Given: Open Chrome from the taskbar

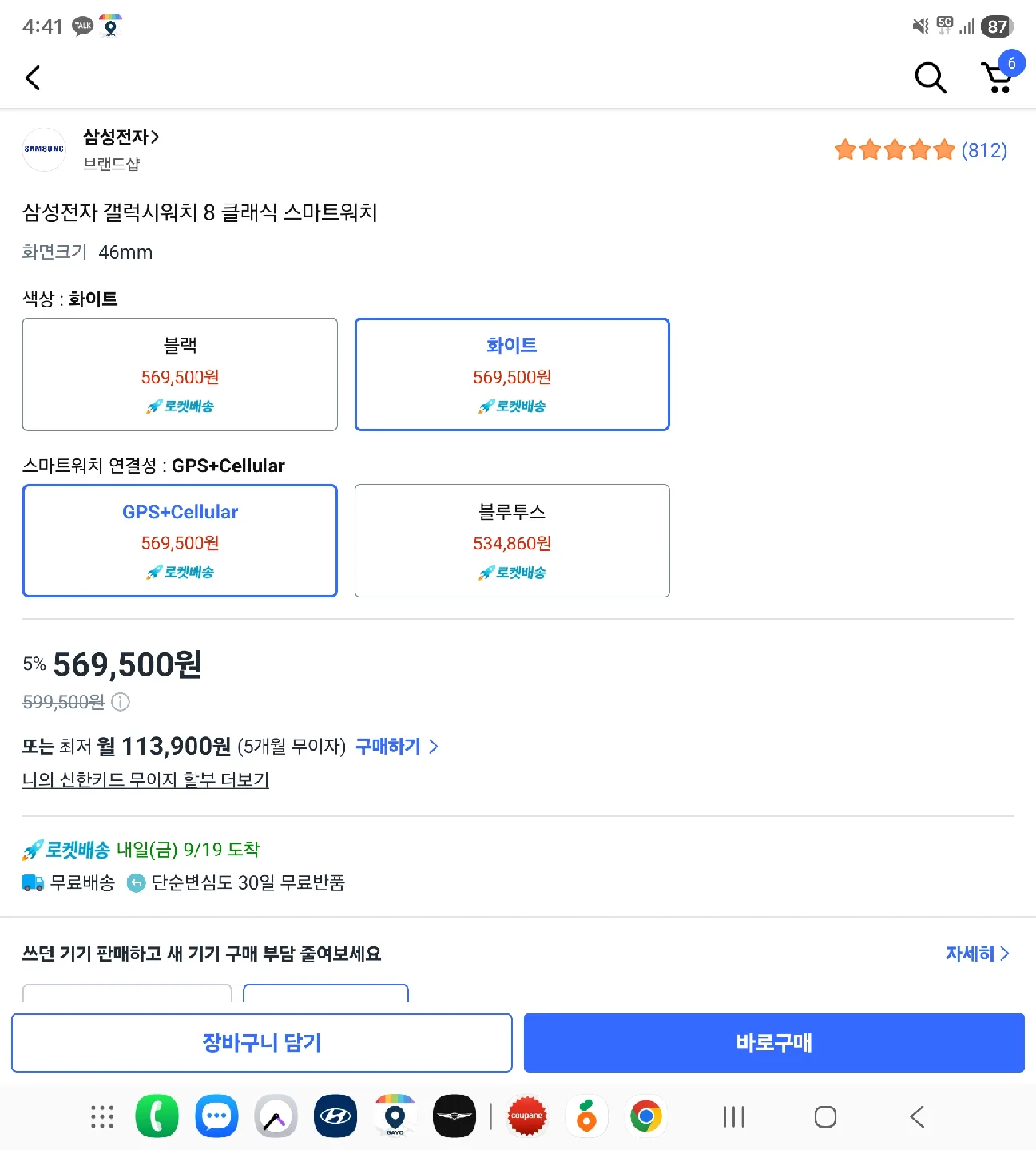Looking at the screenshot, I should (x=645, y=1116).
